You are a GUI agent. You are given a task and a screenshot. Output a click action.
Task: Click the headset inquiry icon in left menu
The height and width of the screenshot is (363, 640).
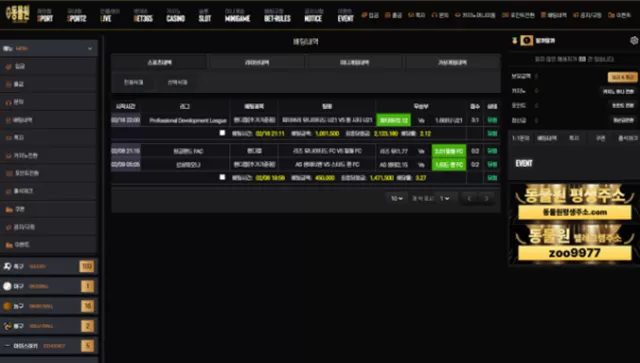(8, 102)
